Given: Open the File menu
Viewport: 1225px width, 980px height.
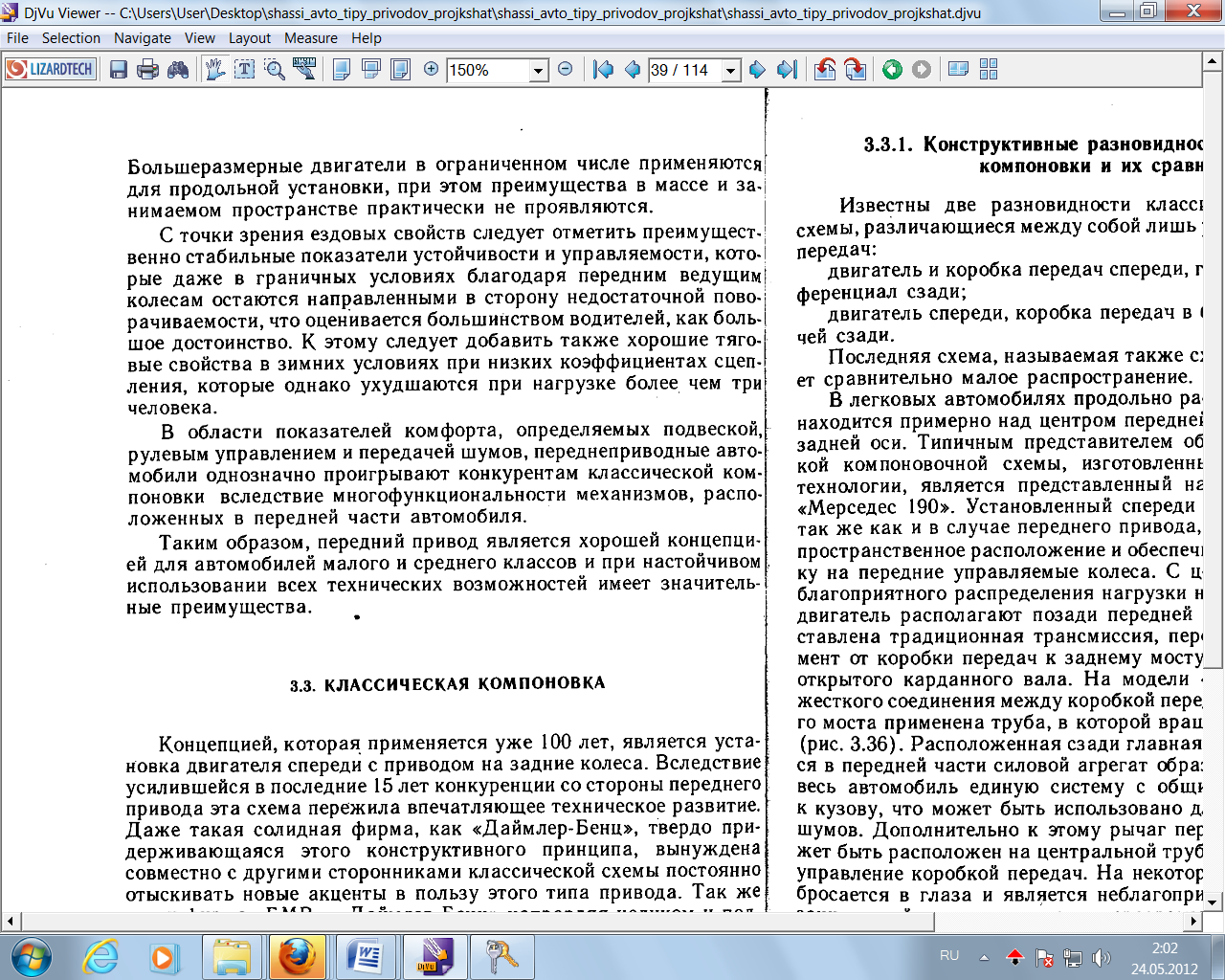Looking at the screenshot, I should click(17, 38).
